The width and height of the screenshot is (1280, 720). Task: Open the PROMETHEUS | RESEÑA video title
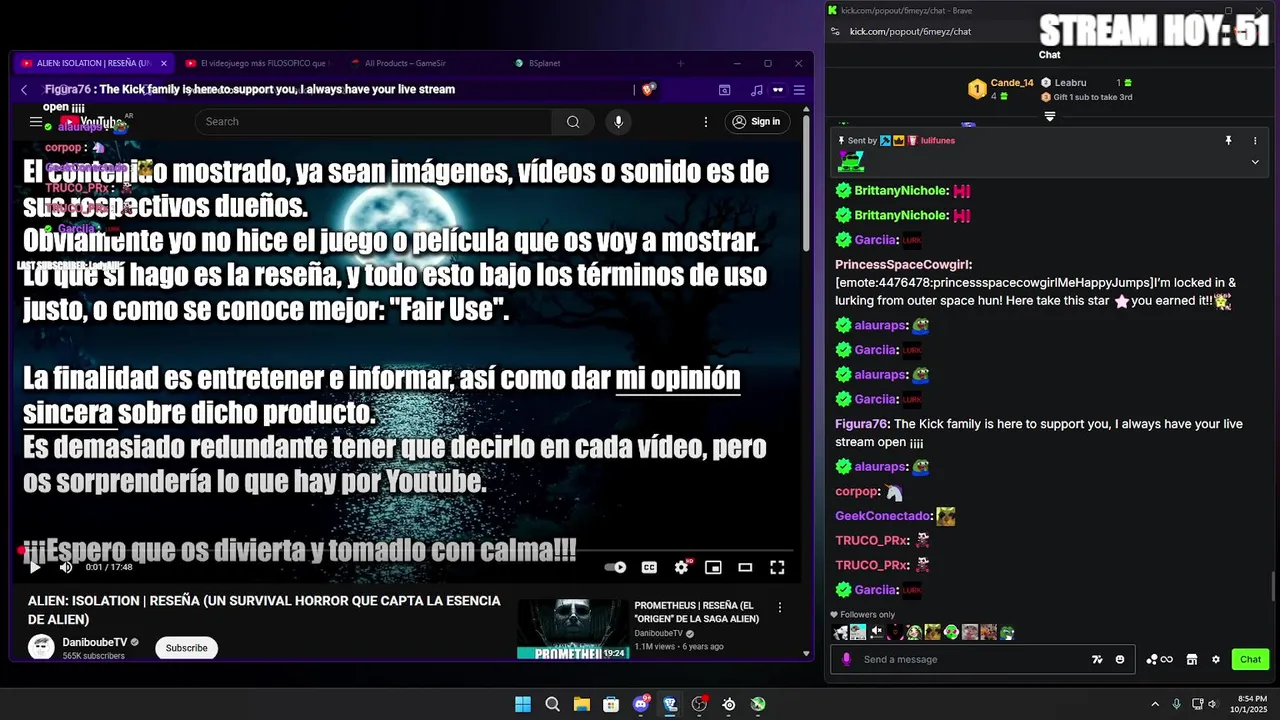(696, 612)
